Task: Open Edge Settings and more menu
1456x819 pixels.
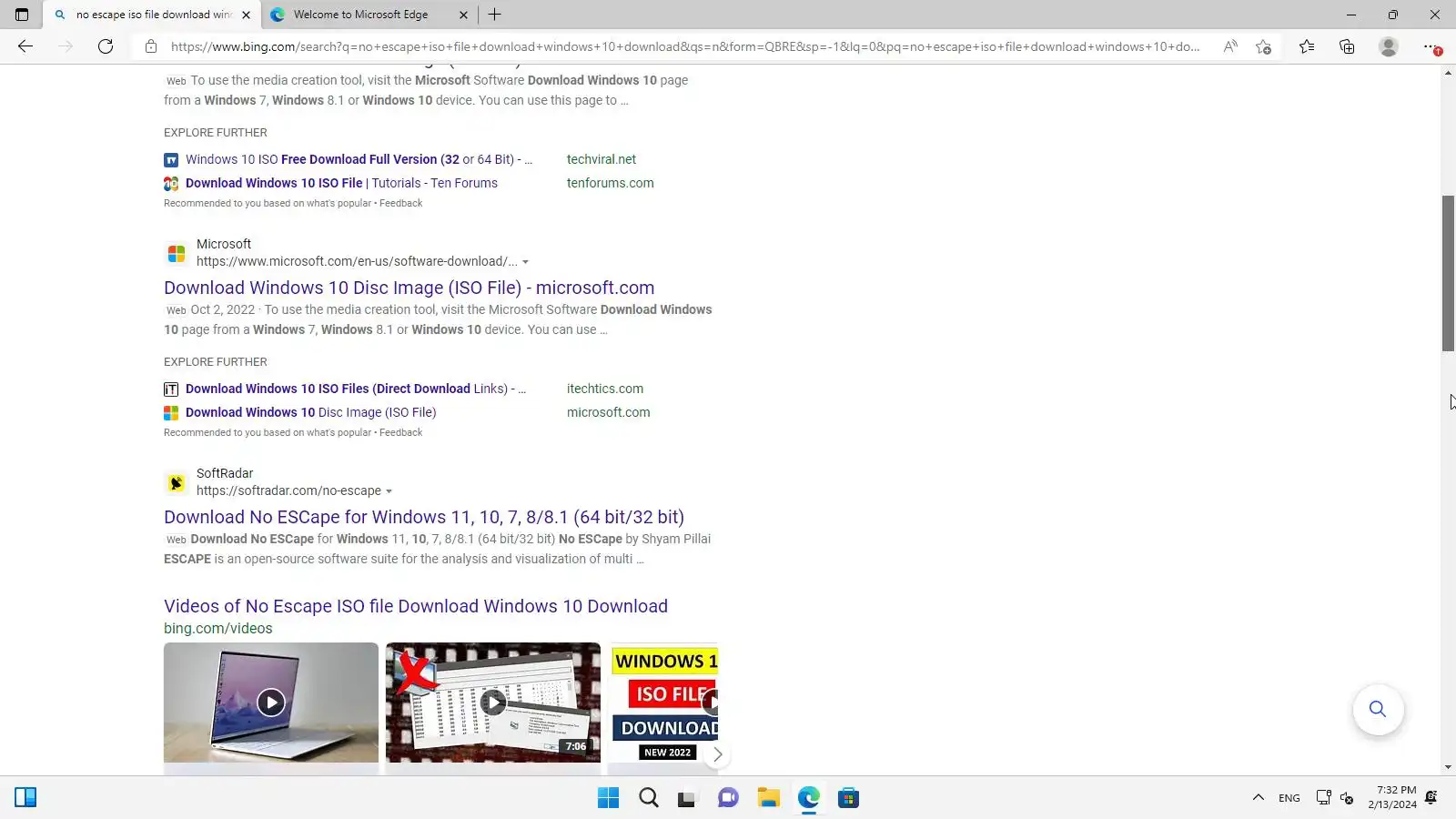Action: pos(1431,46)
